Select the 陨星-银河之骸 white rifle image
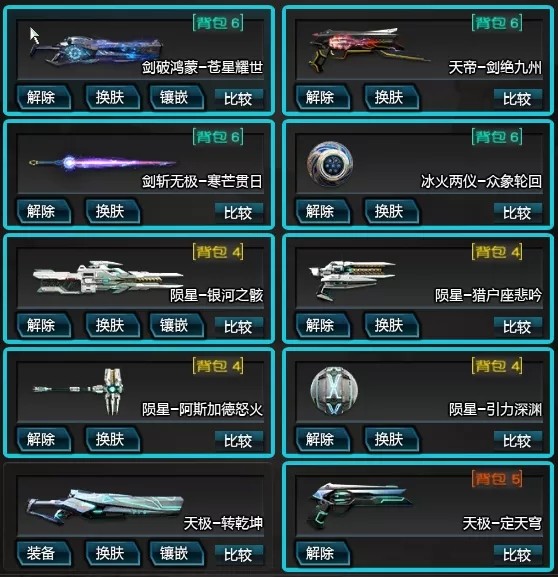Screen dimensions: 558x577 point(108,278)
